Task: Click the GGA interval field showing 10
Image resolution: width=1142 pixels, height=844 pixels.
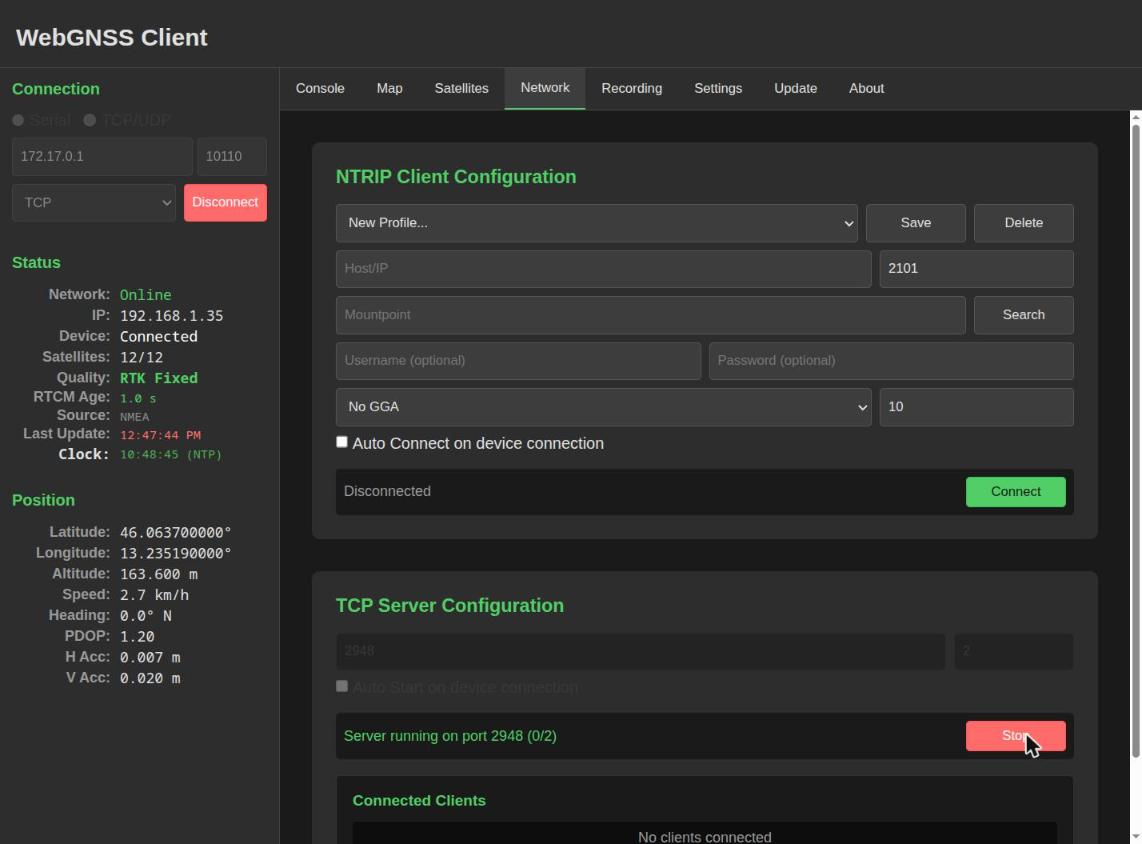Action: [x=976, y=407]
